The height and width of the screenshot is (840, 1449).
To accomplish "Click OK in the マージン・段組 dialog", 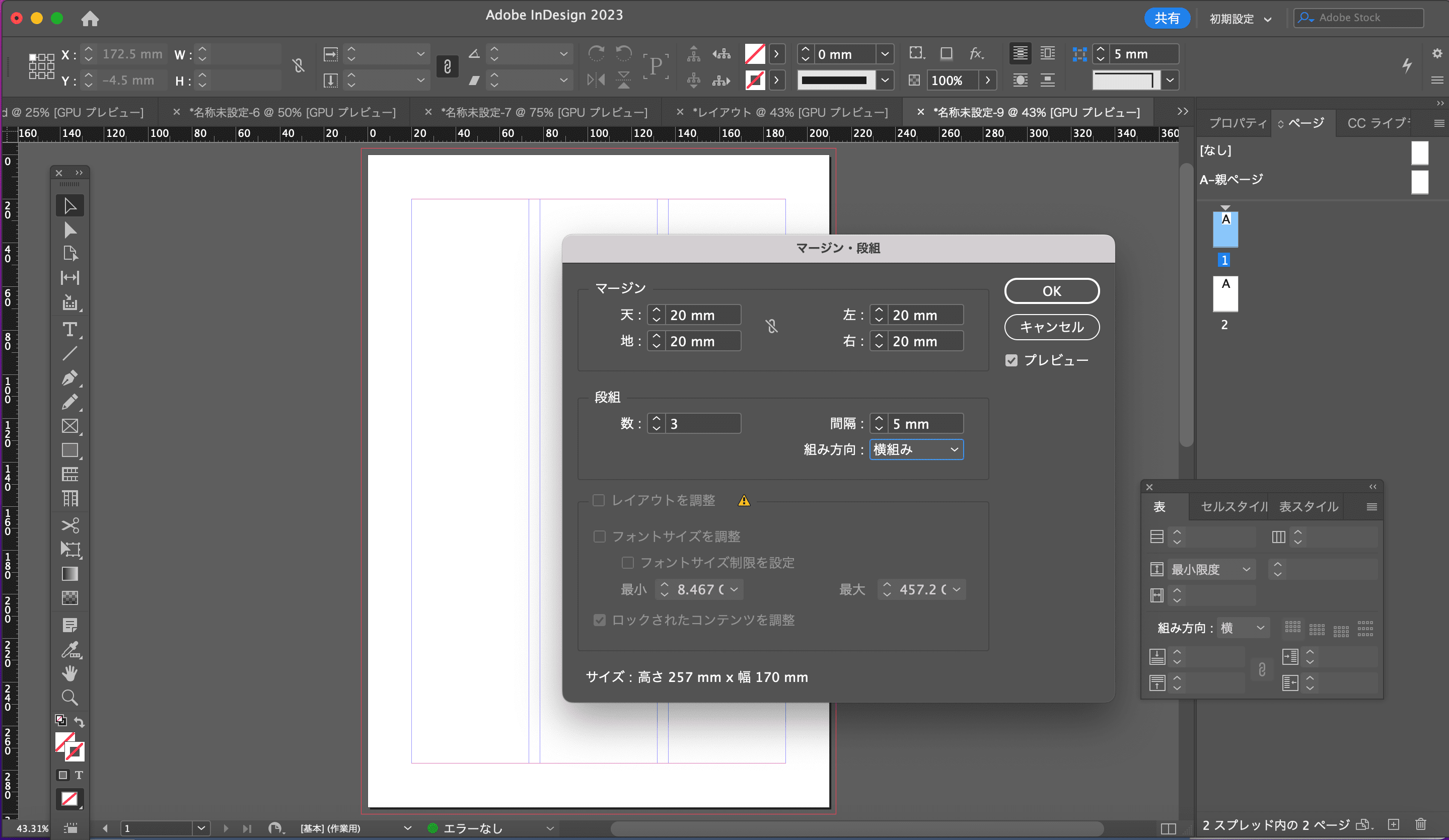I will pyautogui.click(x=1052, y=291).
